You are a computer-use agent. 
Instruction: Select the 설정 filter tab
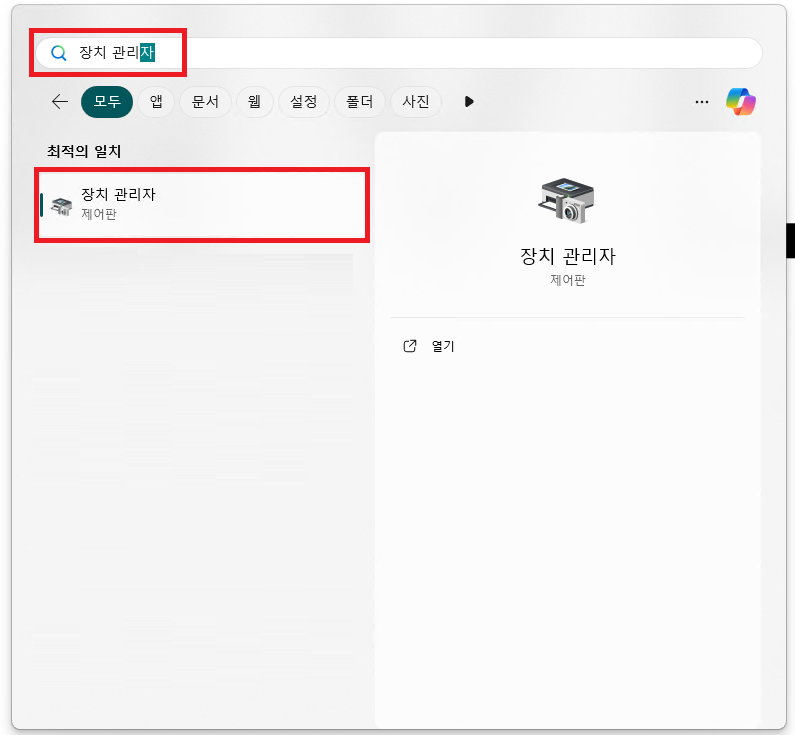point(304,101)
